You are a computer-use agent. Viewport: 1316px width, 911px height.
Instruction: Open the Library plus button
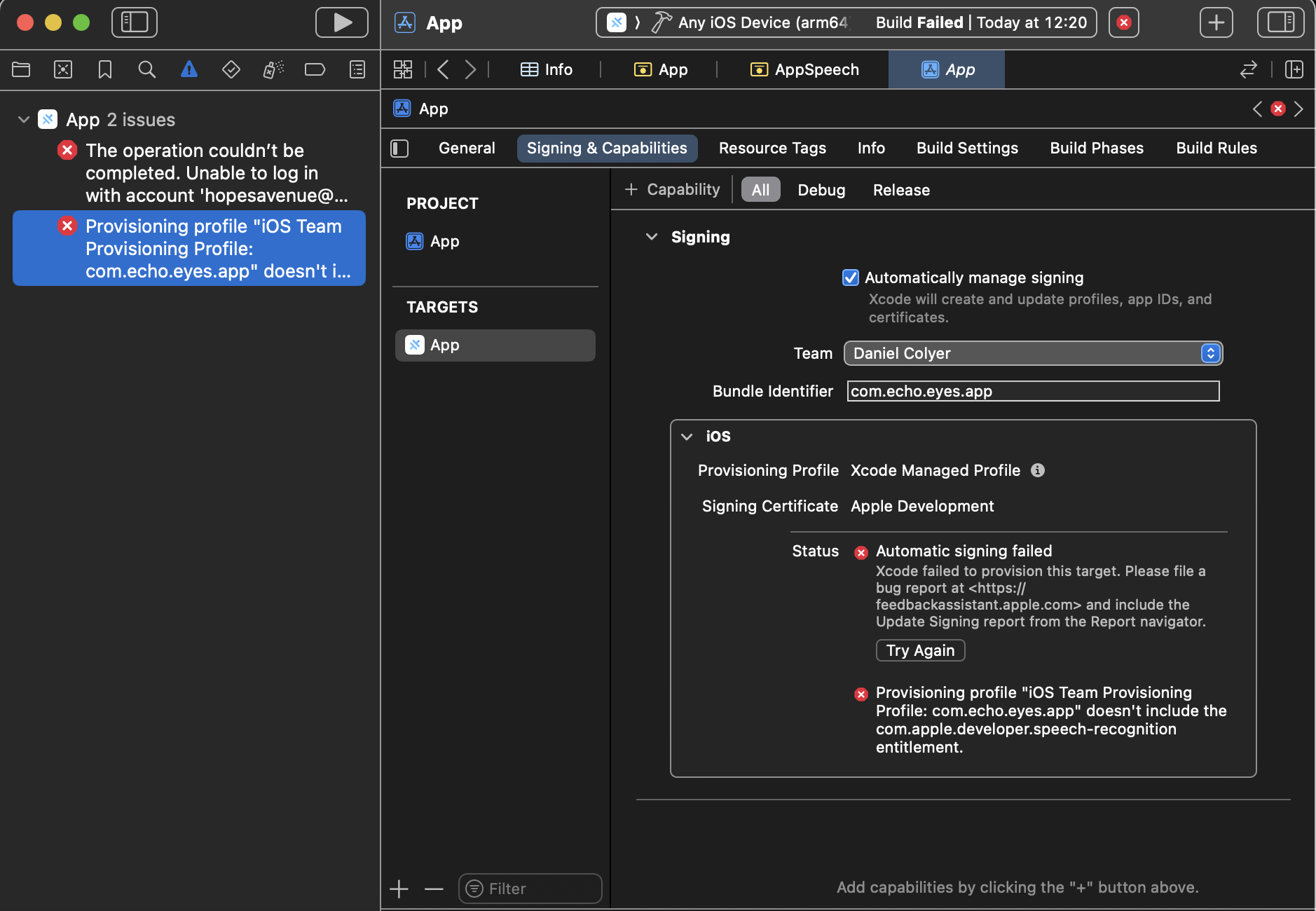click(x=1216, y=22)
